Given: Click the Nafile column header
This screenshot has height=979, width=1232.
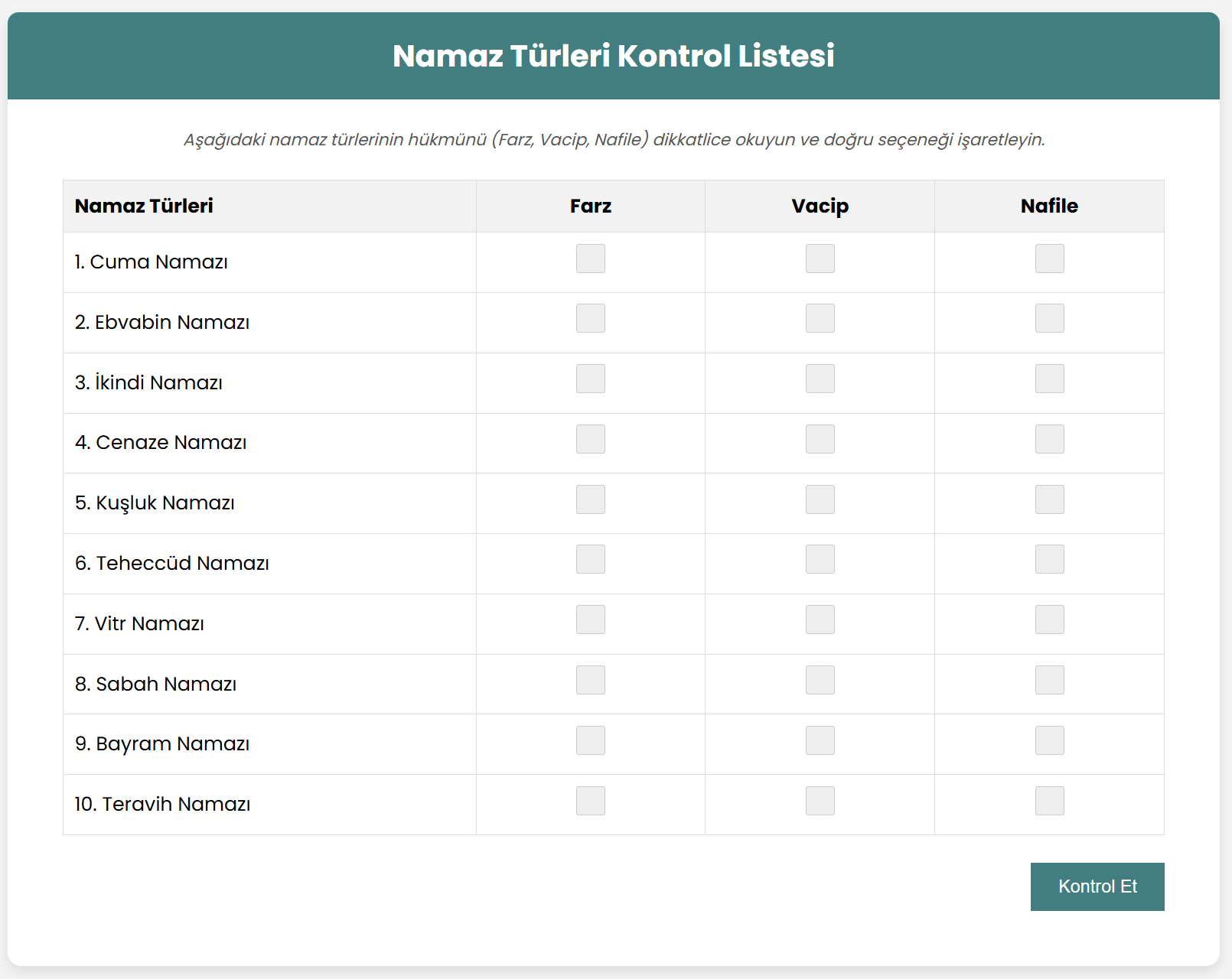Looking at the screenshot, I should click(x=1049, y=206).
